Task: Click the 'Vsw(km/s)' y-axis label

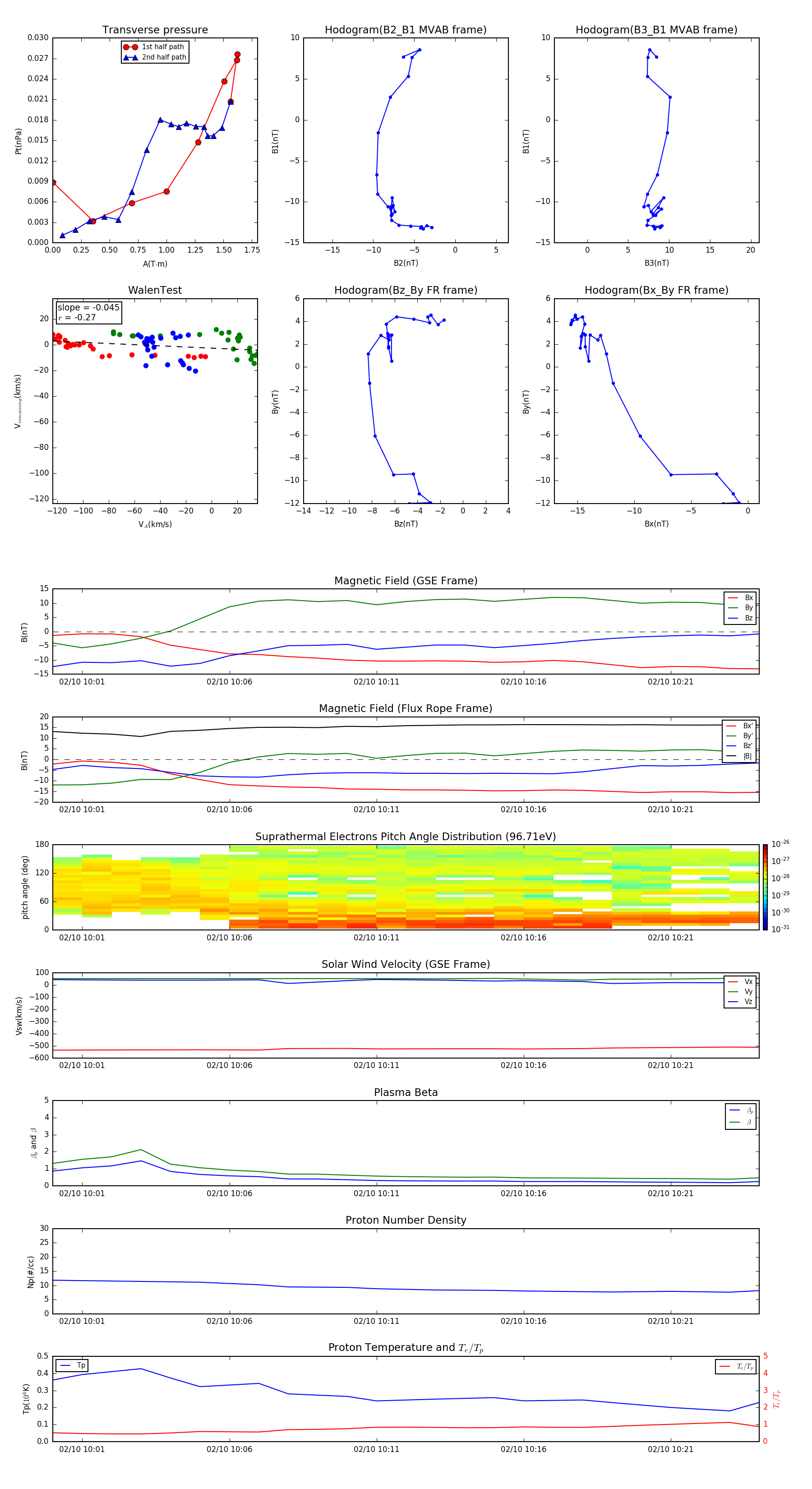Action: tap(18, 1016)
